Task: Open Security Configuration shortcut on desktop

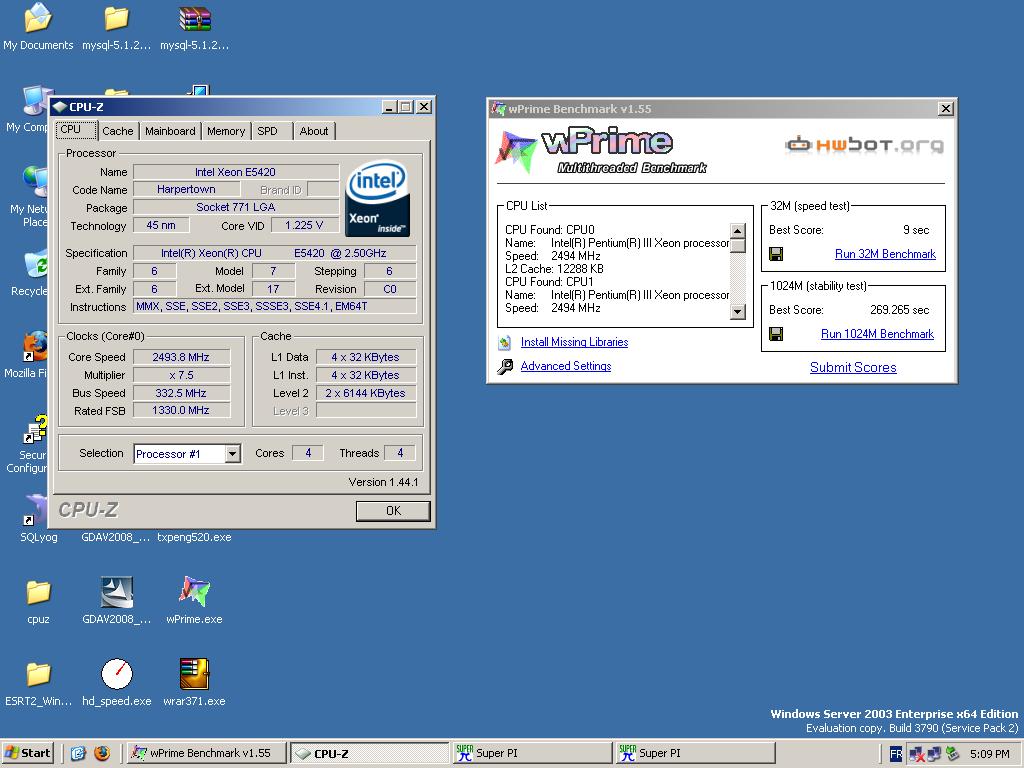Action: [35, 428]
